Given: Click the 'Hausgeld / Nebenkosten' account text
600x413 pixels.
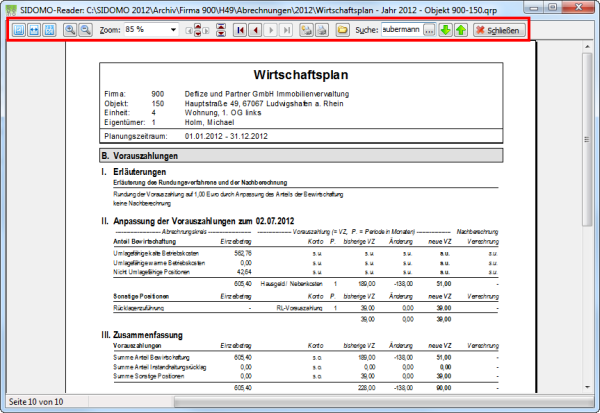Looking at the screenshot, I should coord(292,284).
